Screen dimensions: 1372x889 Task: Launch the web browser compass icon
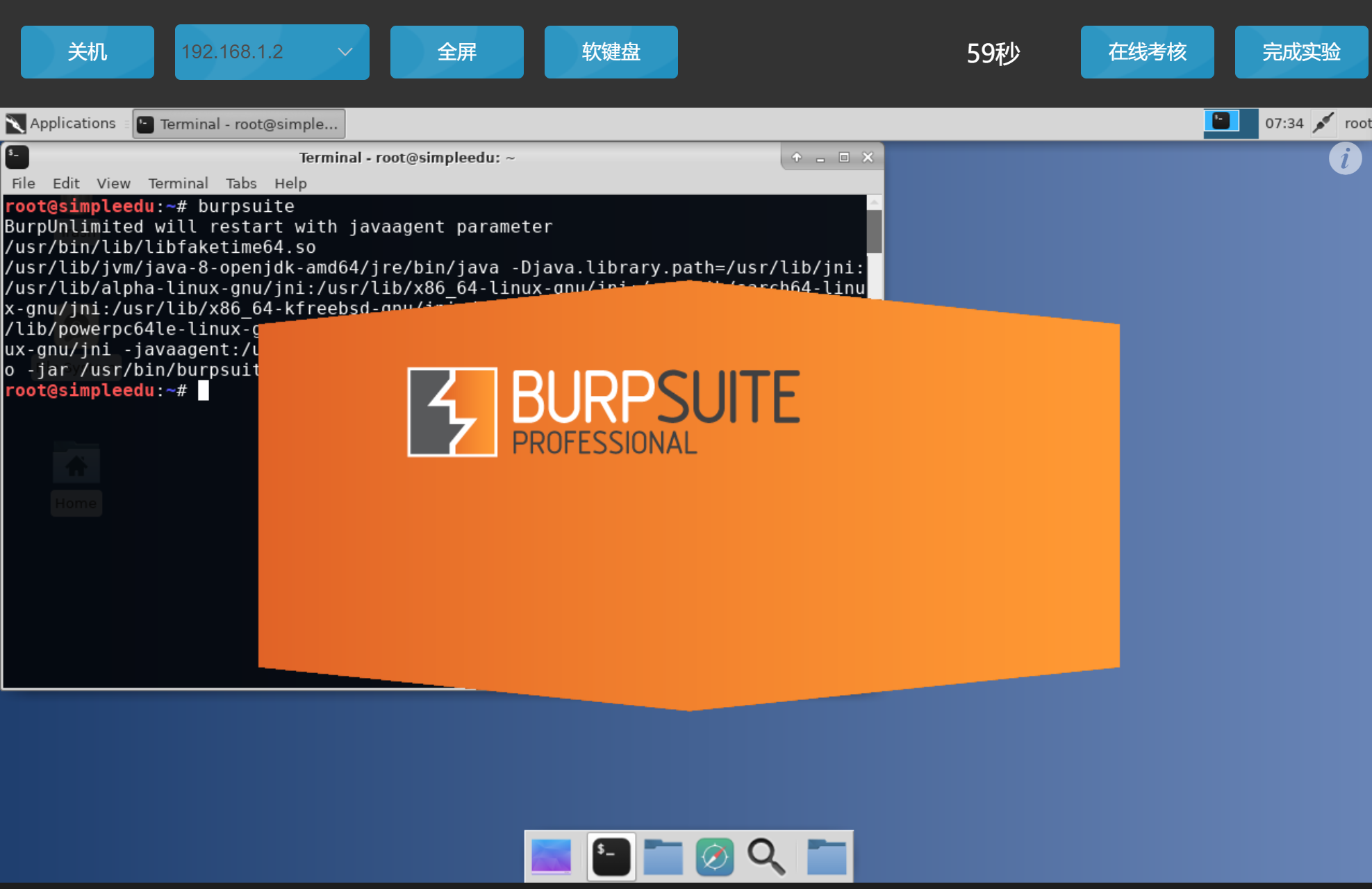point(715,856)
